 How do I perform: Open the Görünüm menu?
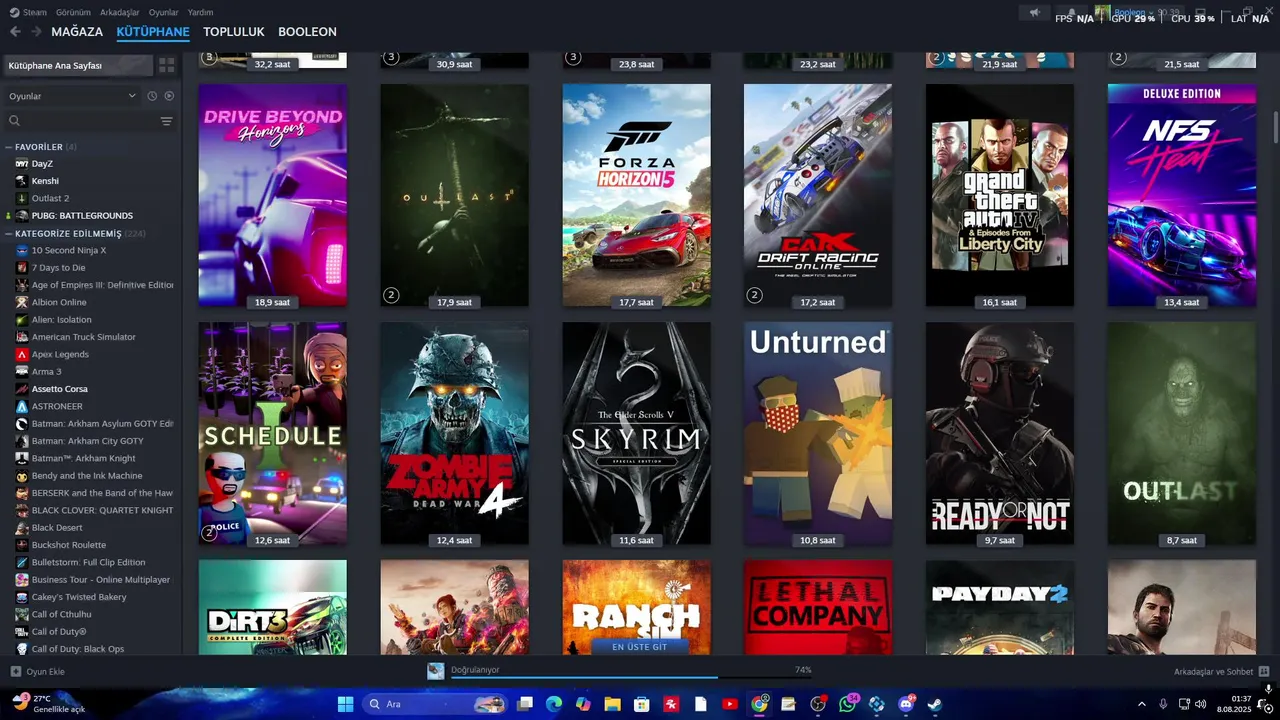pos(73,12)
